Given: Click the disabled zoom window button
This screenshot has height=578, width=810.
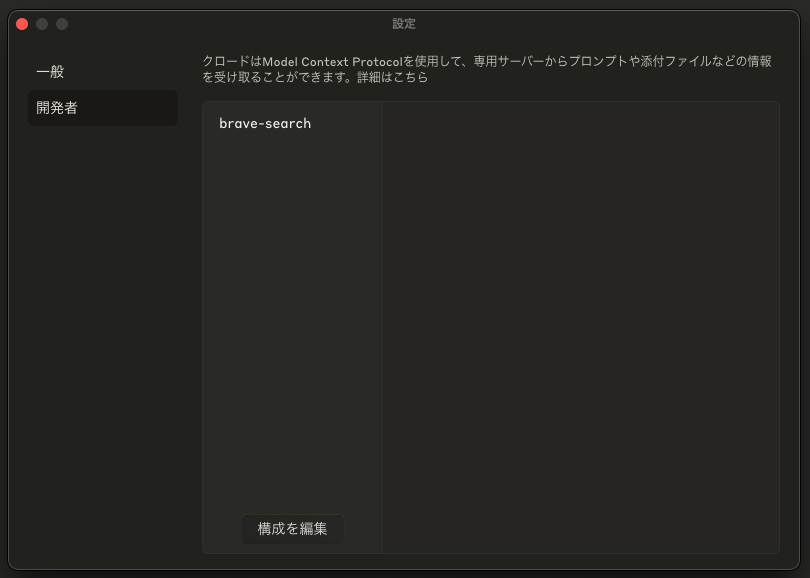Looking at the screenshot, I should [62, 24].
